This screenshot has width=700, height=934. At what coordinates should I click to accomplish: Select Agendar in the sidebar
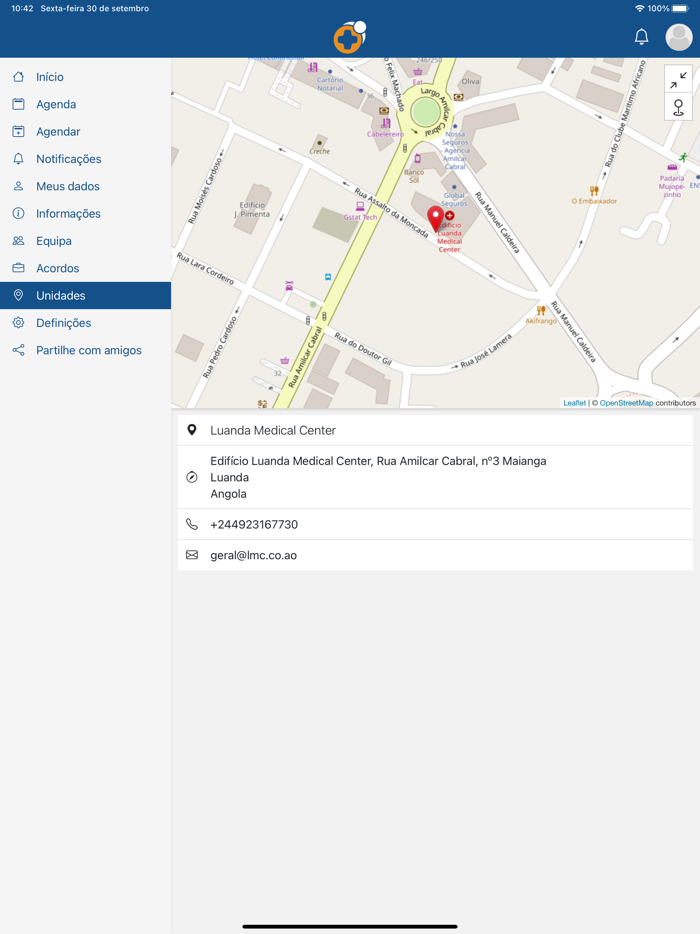[85, 132]
